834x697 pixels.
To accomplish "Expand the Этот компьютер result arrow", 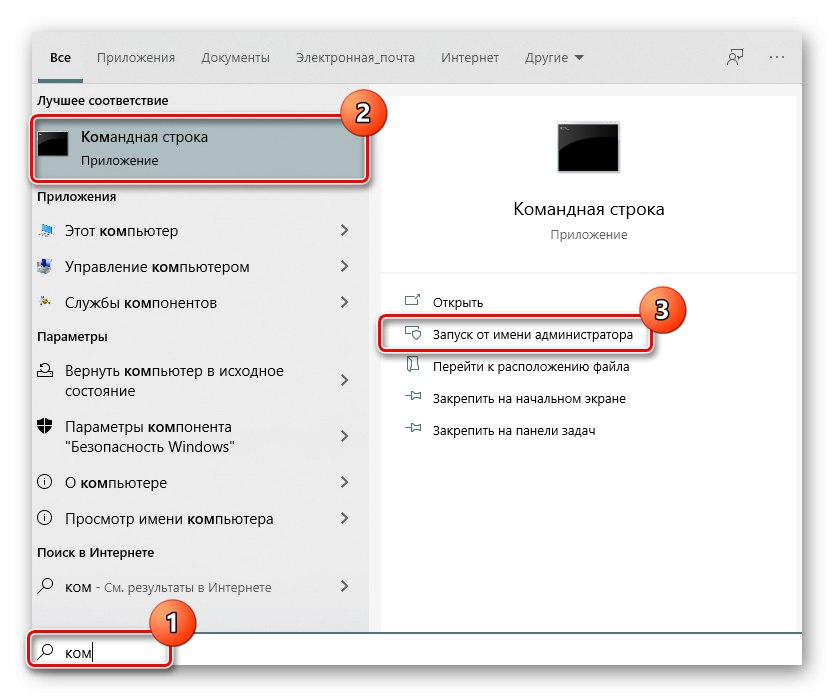I will 345,230.
